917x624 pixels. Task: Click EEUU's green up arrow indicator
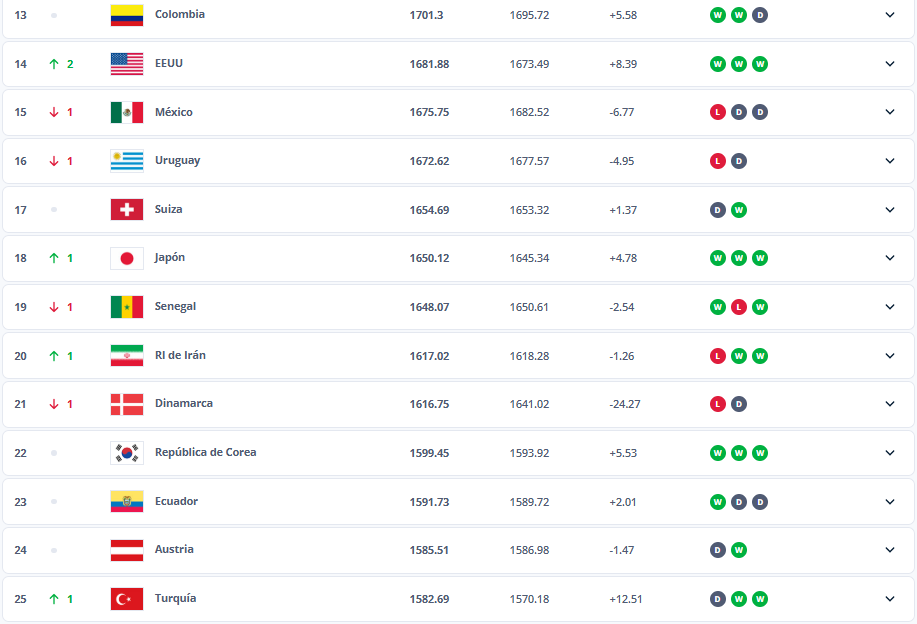54,64
